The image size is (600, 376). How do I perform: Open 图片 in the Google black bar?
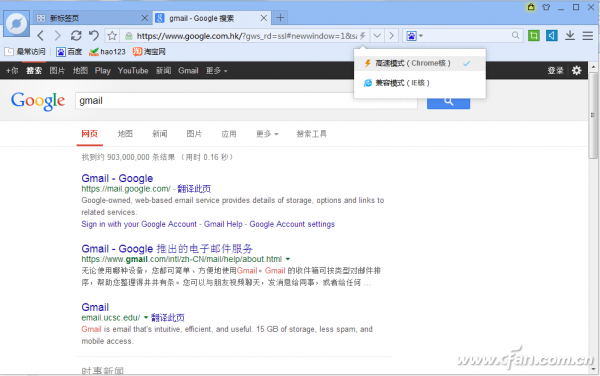pyautogui.click(x=57, y=71)
